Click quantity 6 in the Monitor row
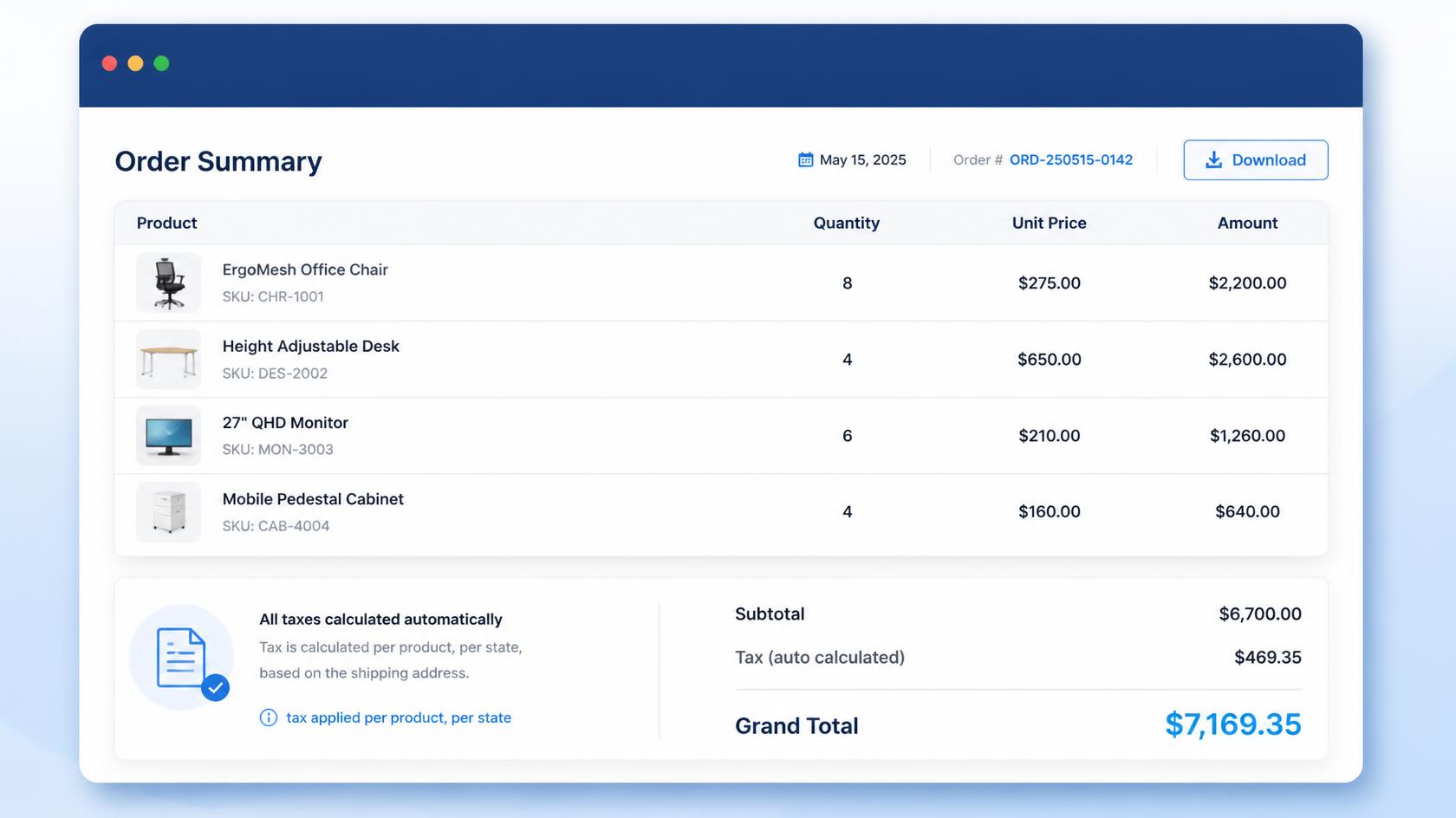Screen dimensions: 1456x818 pyautogui.click(x=847, y=436)
